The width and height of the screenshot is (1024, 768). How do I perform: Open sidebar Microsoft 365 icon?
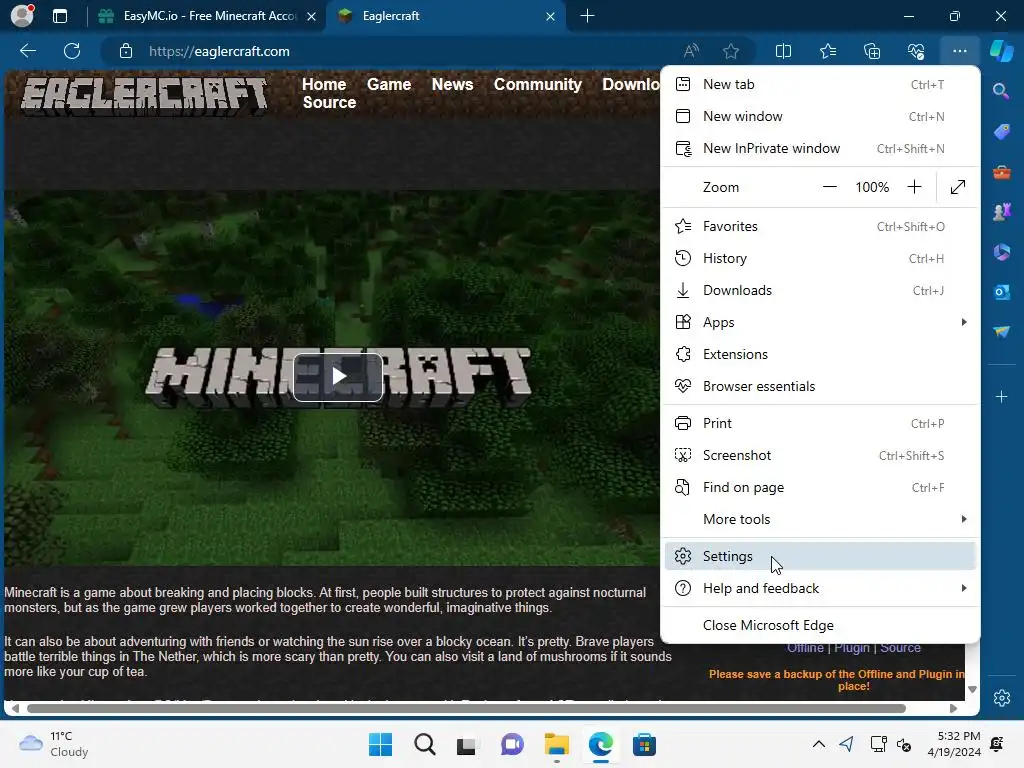pyautogui.click(x=1001, y=252)
